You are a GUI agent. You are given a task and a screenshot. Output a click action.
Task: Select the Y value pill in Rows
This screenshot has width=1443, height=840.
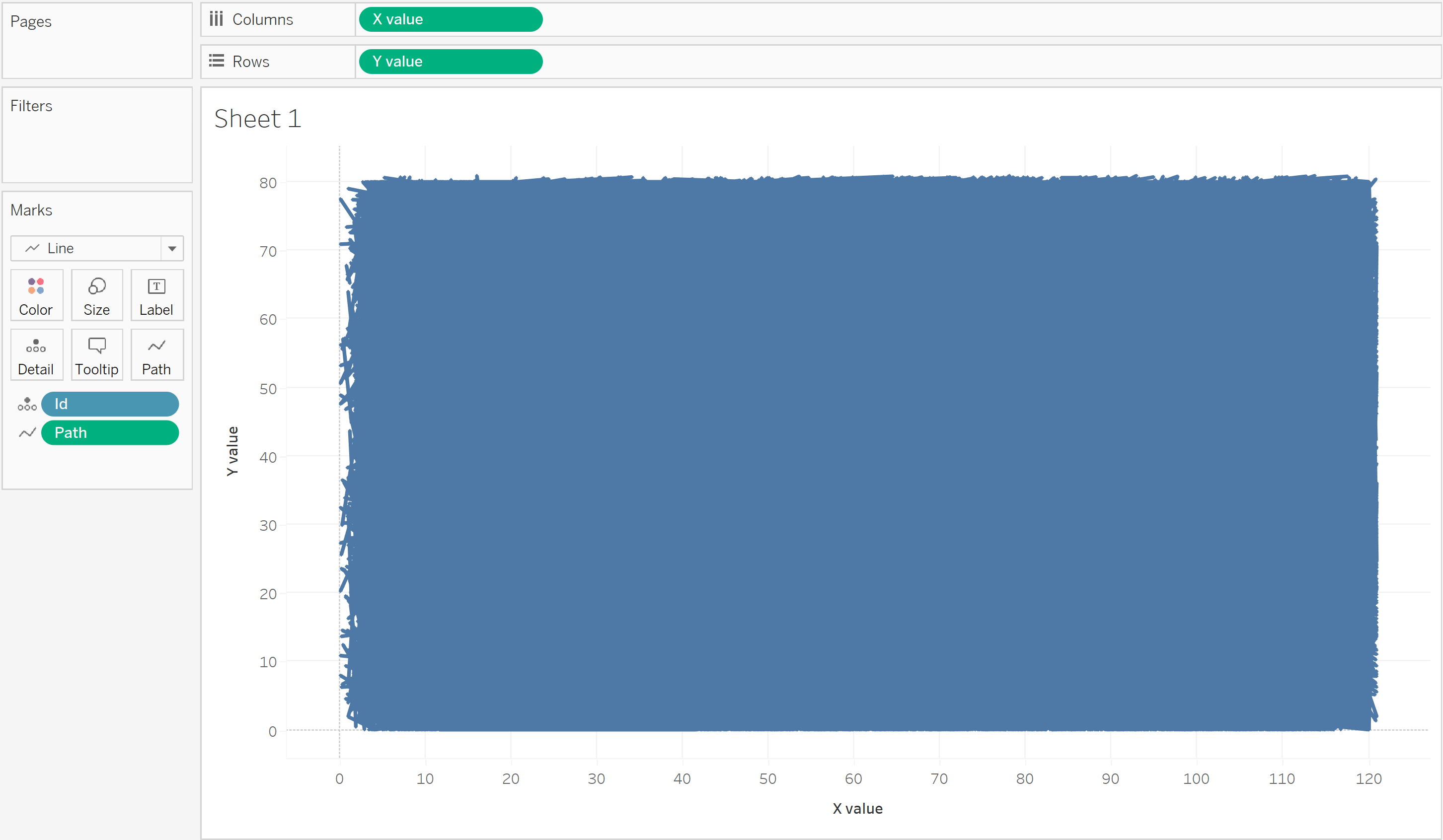click(x=450, y=61)
